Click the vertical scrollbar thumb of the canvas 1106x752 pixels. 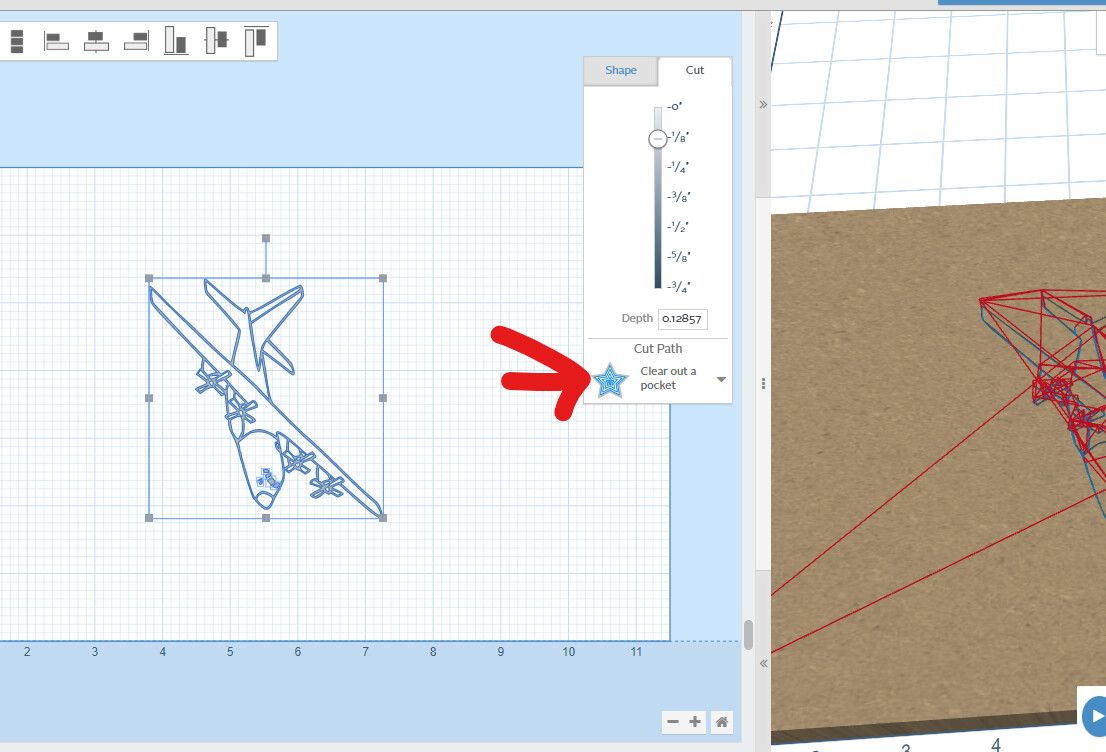pyautogui.click(x=748, y=635)
